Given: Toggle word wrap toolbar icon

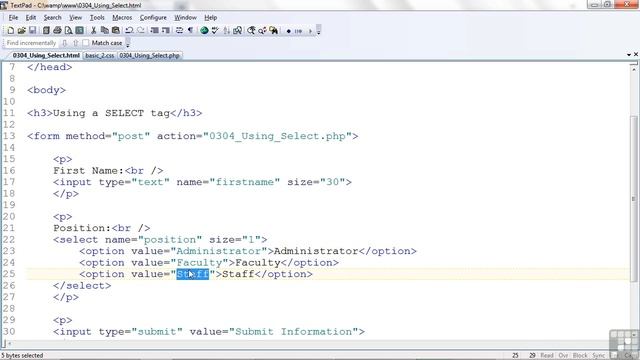Looking at the screenshot, I should [x=179, y=31].
